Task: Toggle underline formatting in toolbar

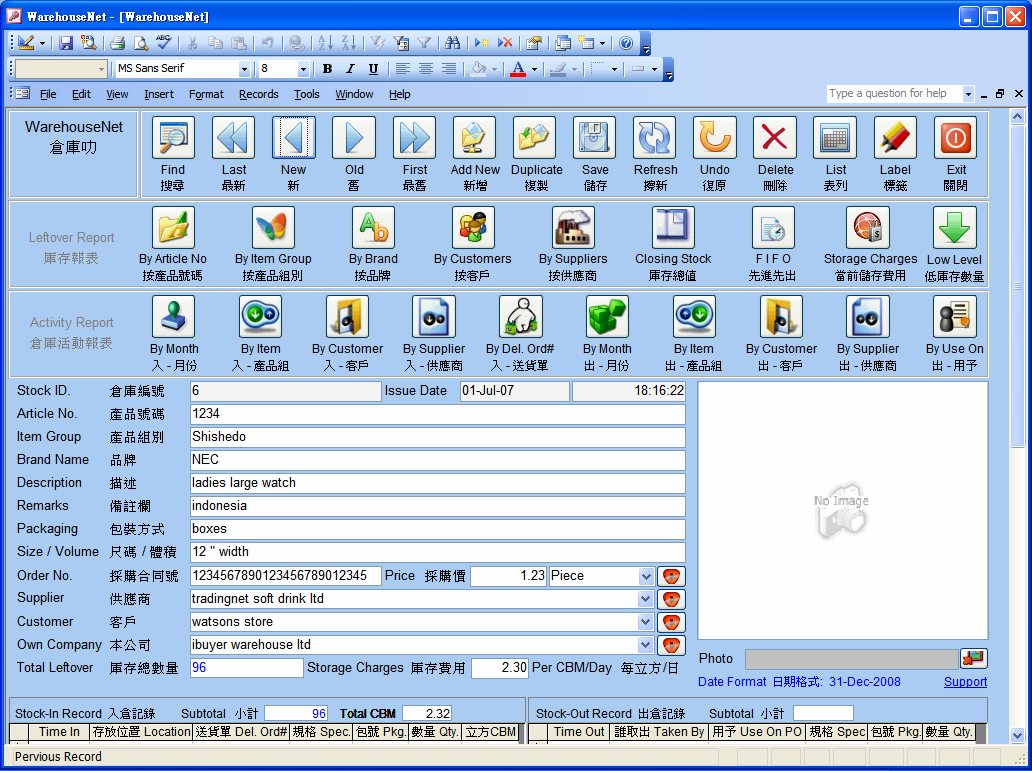Action: (373, 69)
